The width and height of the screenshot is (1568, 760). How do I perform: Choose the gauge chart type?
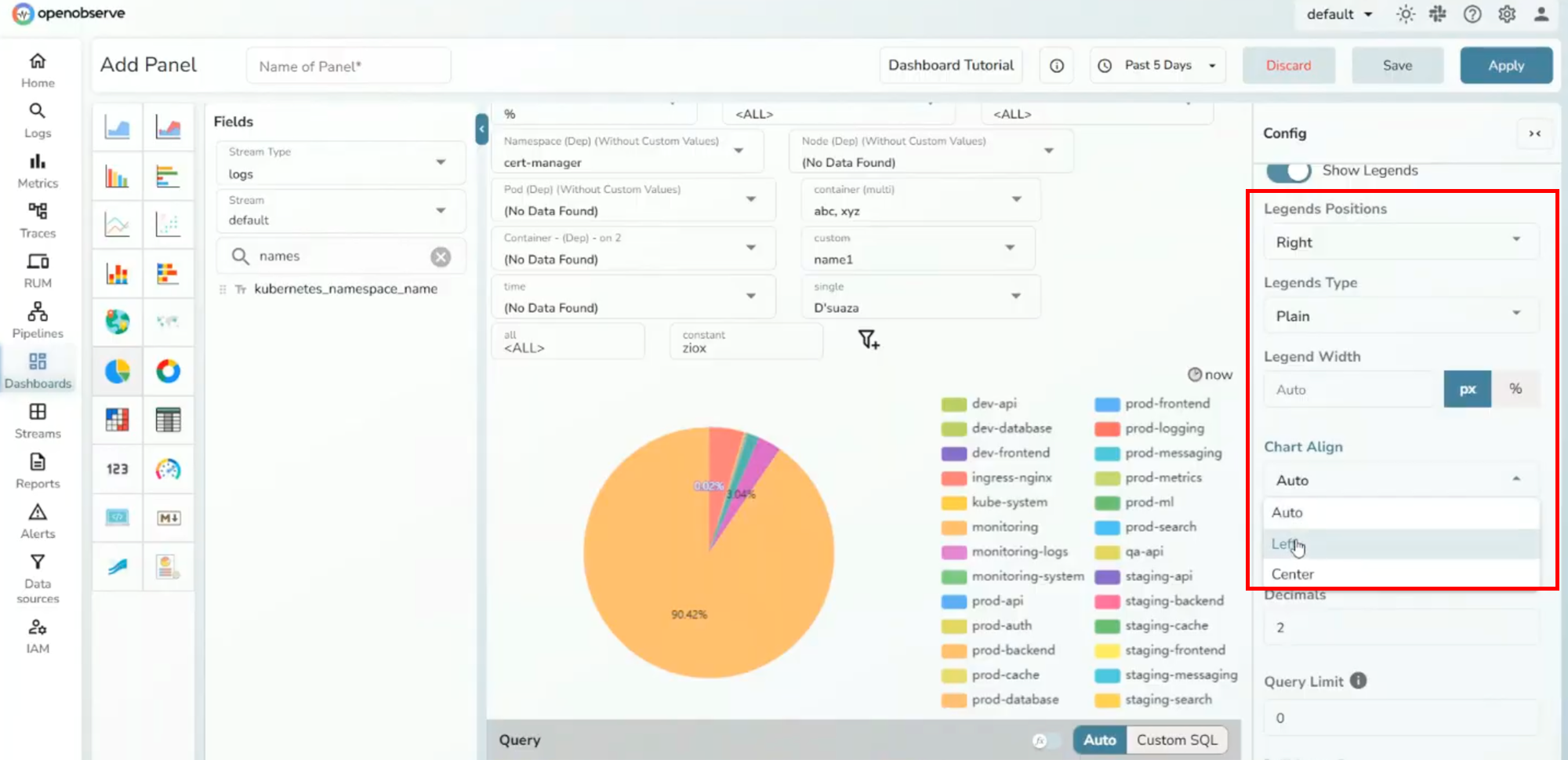169,469
